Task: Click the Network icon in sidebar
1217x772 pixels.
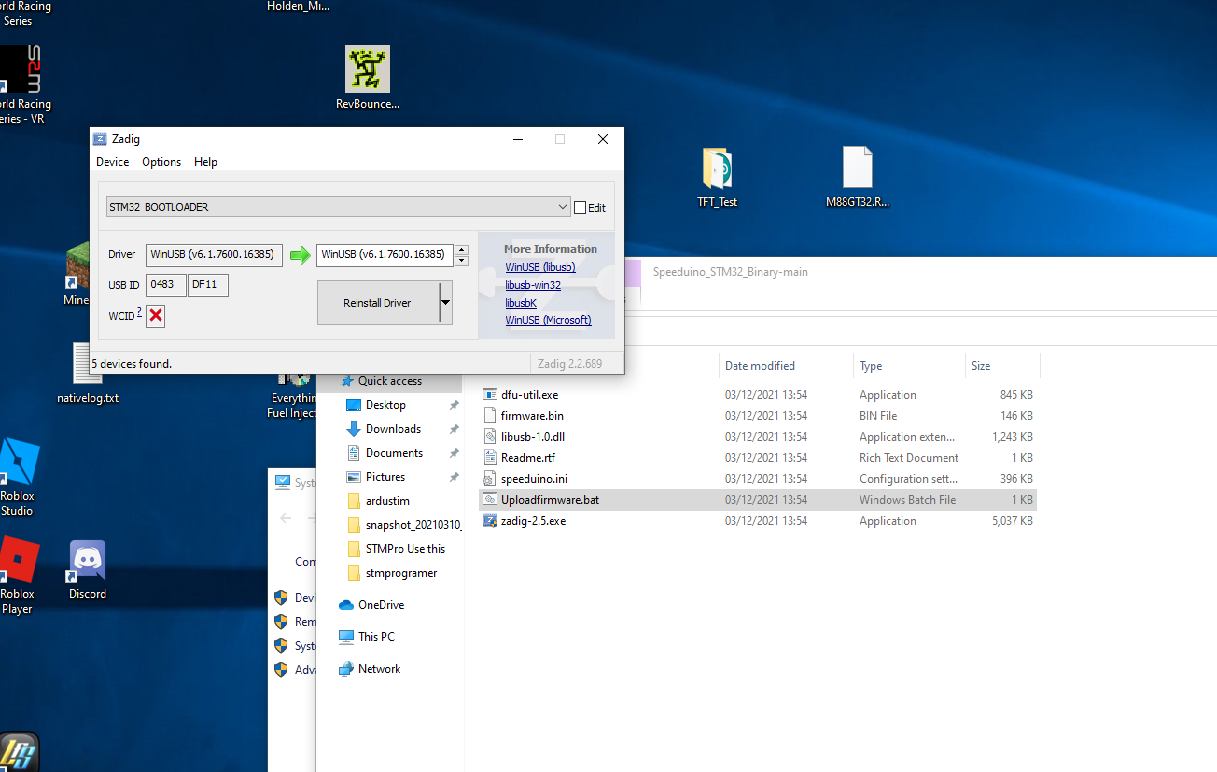Action: pos(346,669)
